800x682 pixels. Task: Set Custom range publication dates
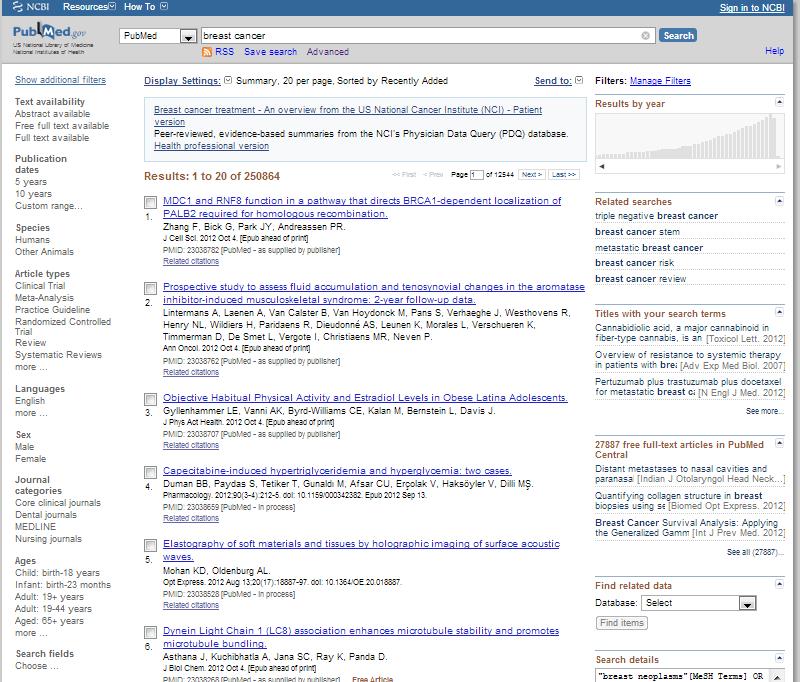pyautogui.click(x=48, y=206)
